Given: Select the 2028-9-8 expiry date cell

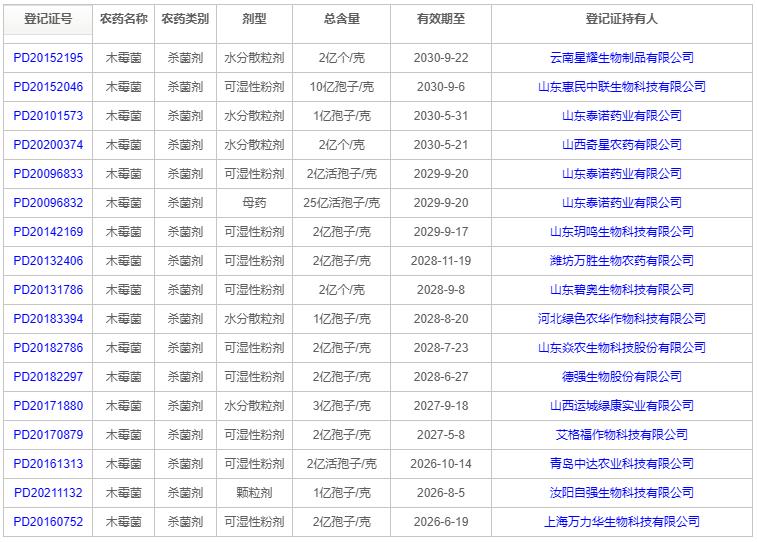Looking at the screenshot, I should 441,290.
